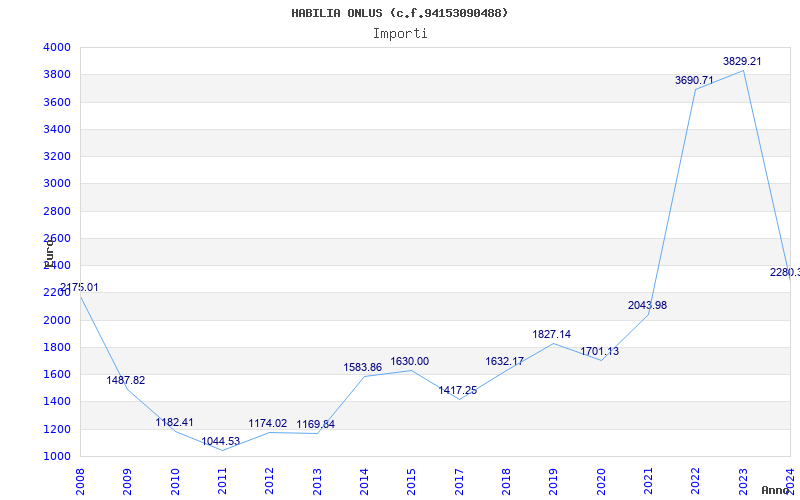The height and width of the screenshot is (500, 800).
Task: Select the 1583.86 data label
Action: (363, 367)
